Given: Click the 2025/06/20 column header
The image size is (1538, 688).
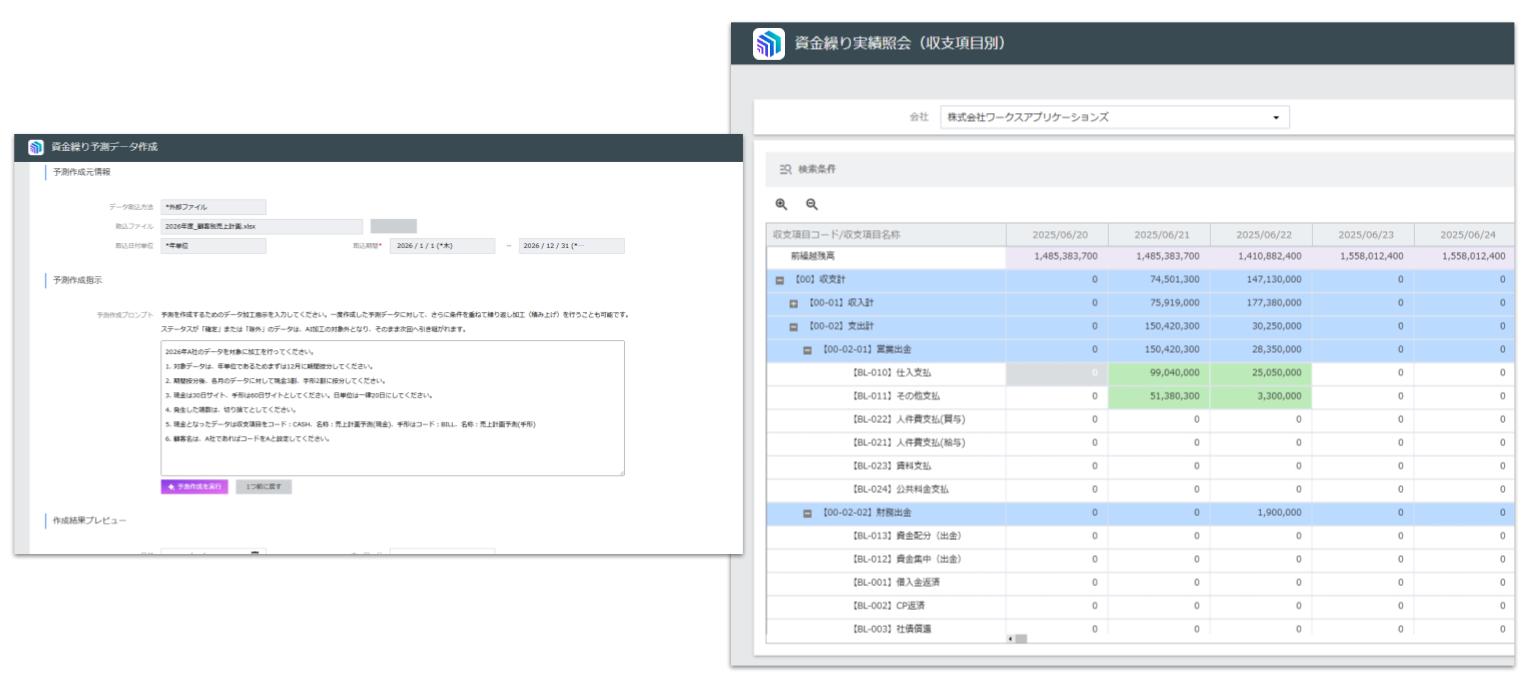Looking at the screenshot, I should pyautogui.click(x=1056, y=234).
